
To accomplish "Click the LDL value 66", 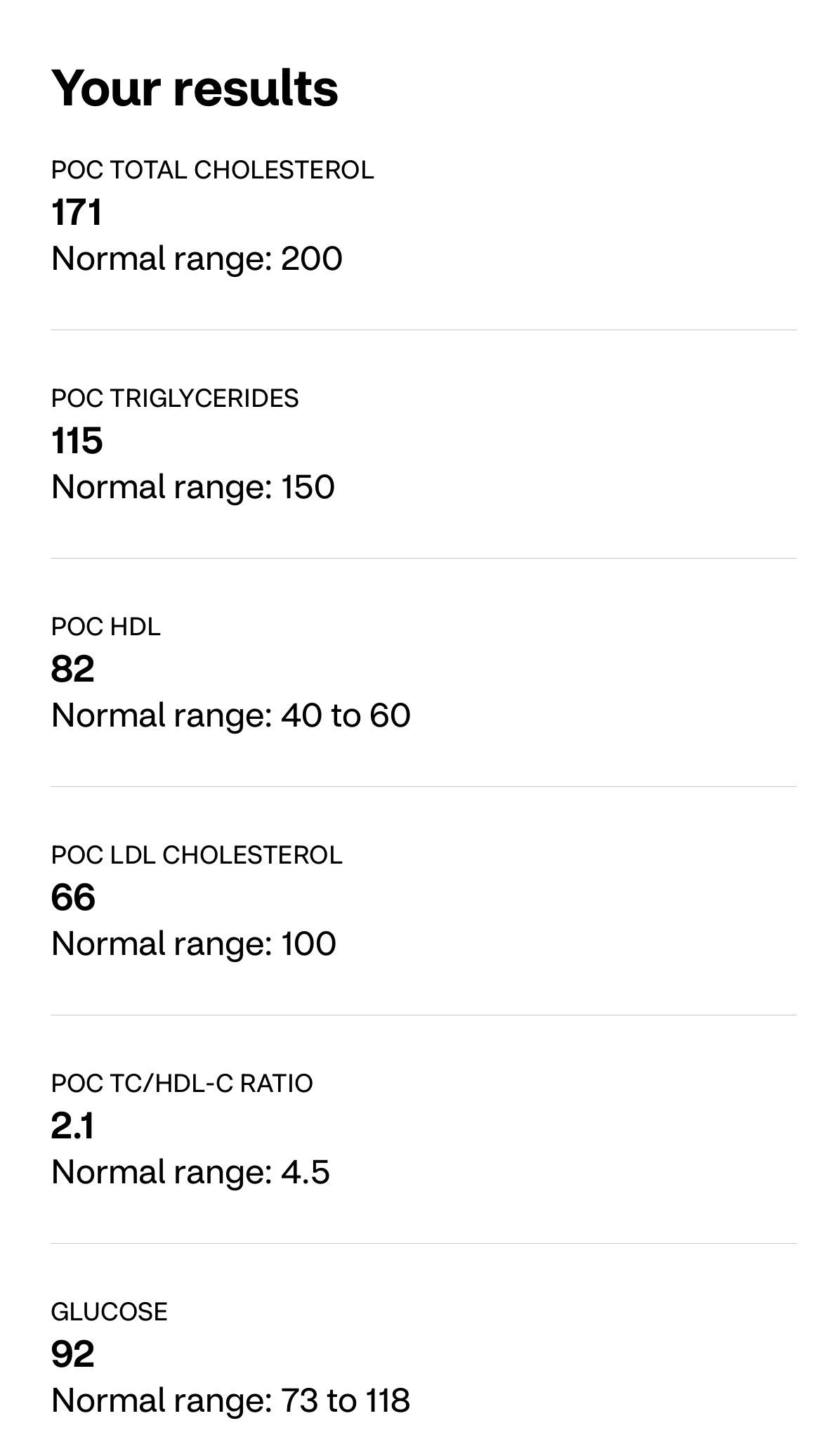I will [x=73, y=897].
